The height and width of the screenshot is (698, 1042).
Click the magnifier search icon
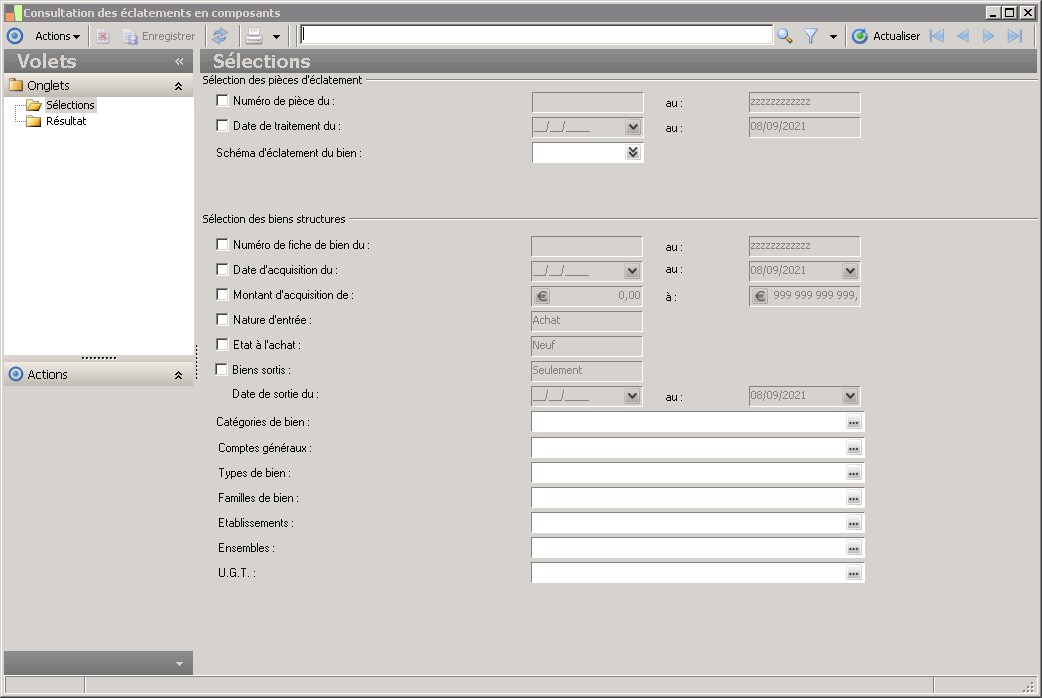[x=785, y=36]
